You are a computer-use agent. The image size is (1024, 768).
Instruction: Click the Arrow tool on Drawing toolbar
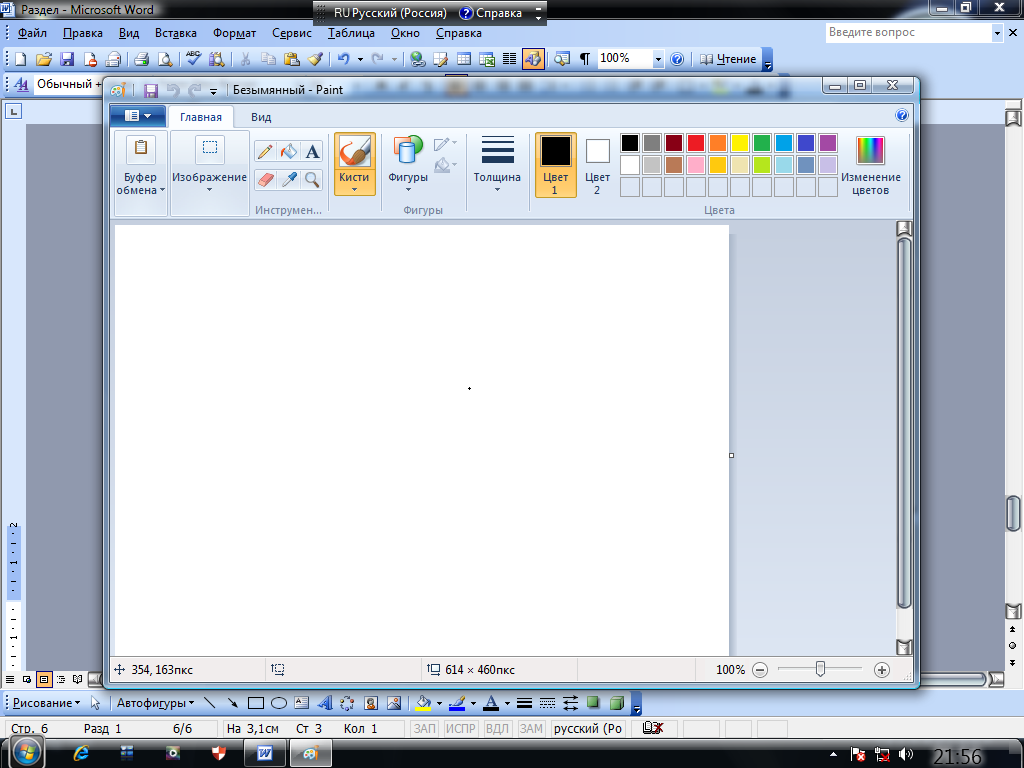point(232,703)
